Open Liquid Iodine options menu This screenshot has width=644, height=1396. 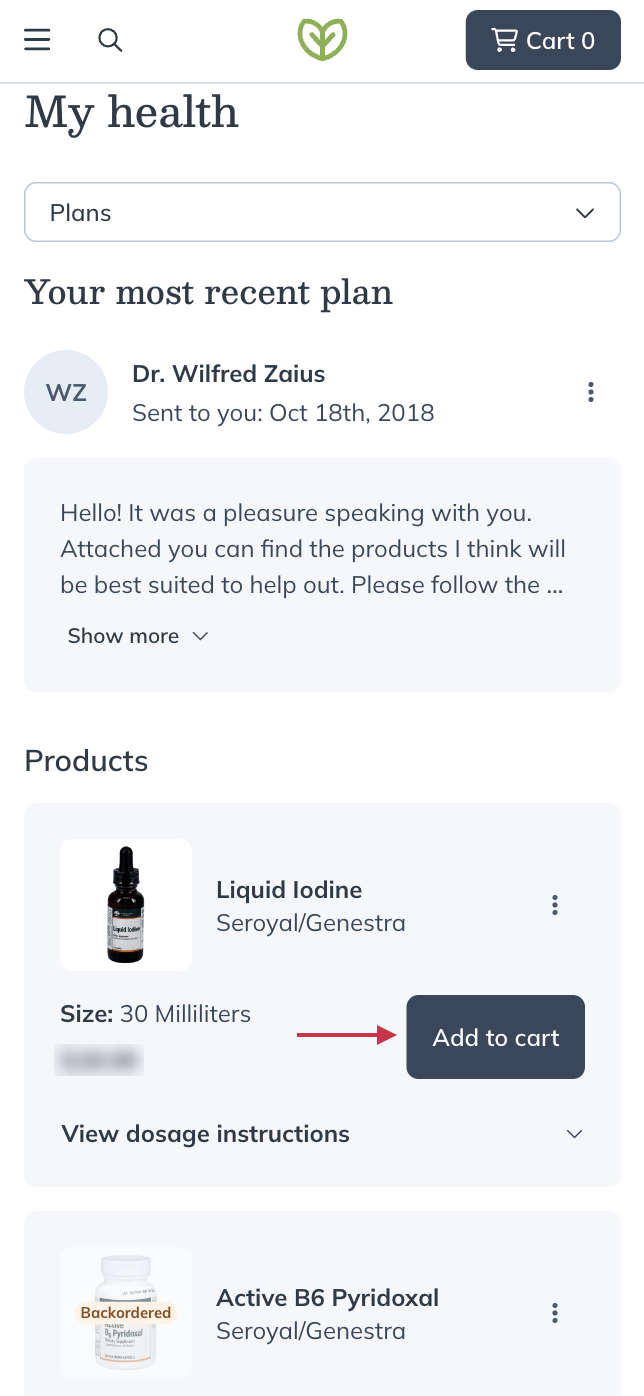tap(555, 905)
